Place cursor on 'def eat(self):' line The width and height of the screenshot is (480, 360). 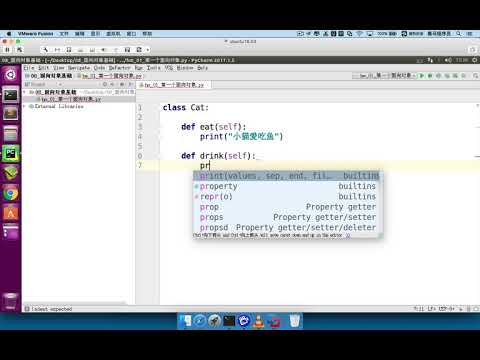pyautogui.click(x=214, y=127)
